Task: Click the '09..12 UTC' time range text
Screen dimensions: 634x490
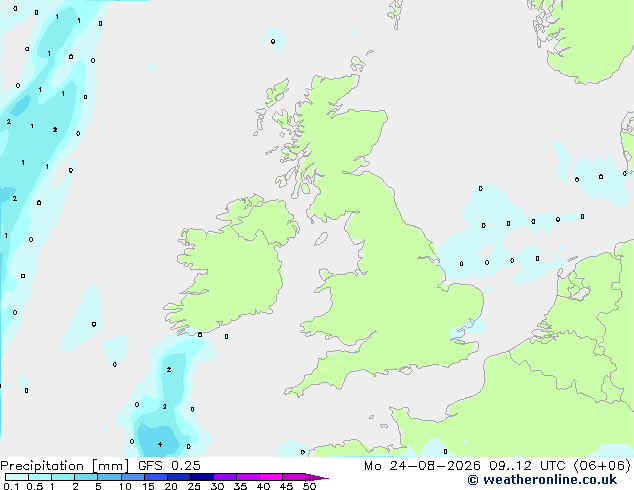Action: [x=527, y=466]
